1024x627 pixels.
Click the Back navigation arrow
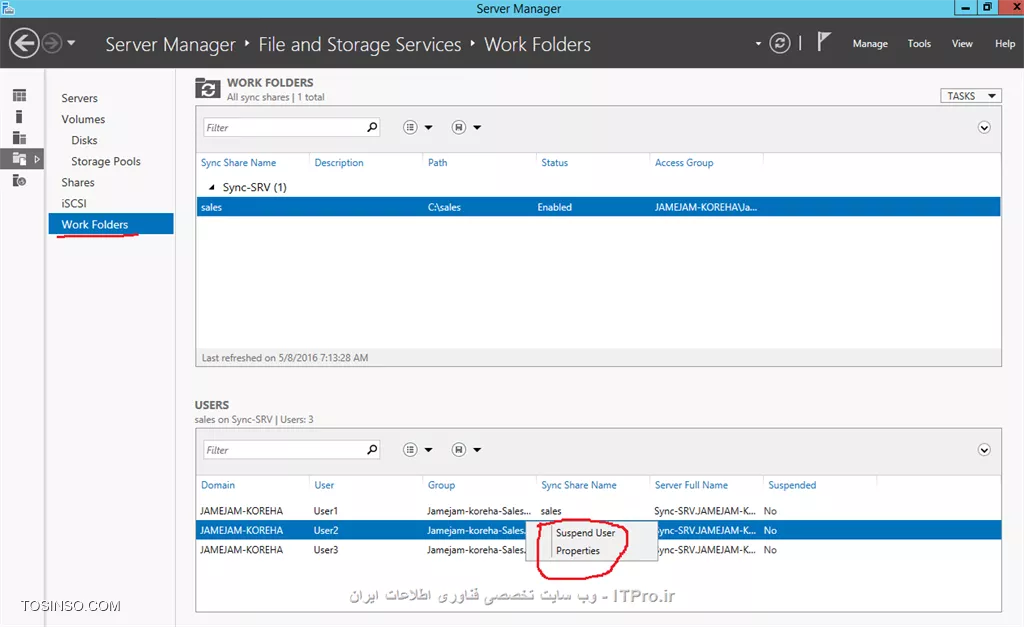click(x=24, y=44)
